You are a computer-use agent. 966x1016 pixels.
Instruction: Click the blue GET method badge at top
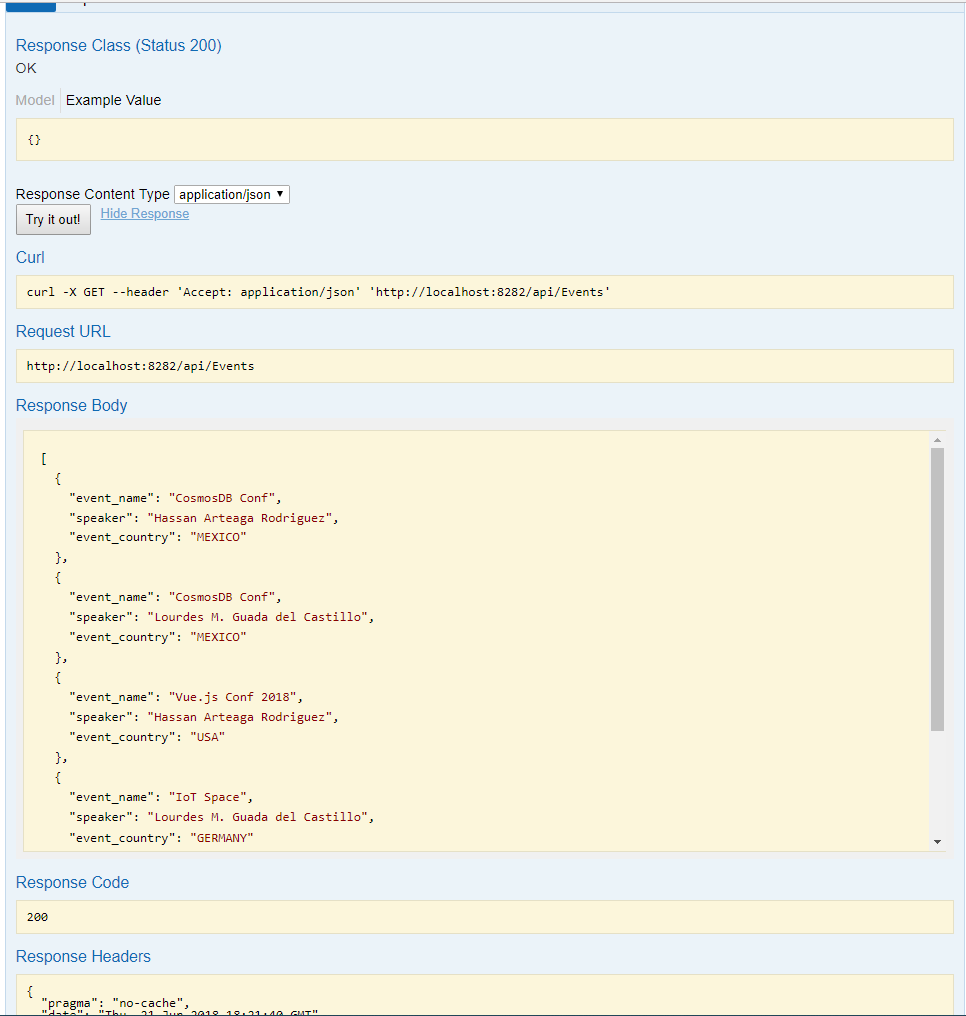tap(30, 5)
